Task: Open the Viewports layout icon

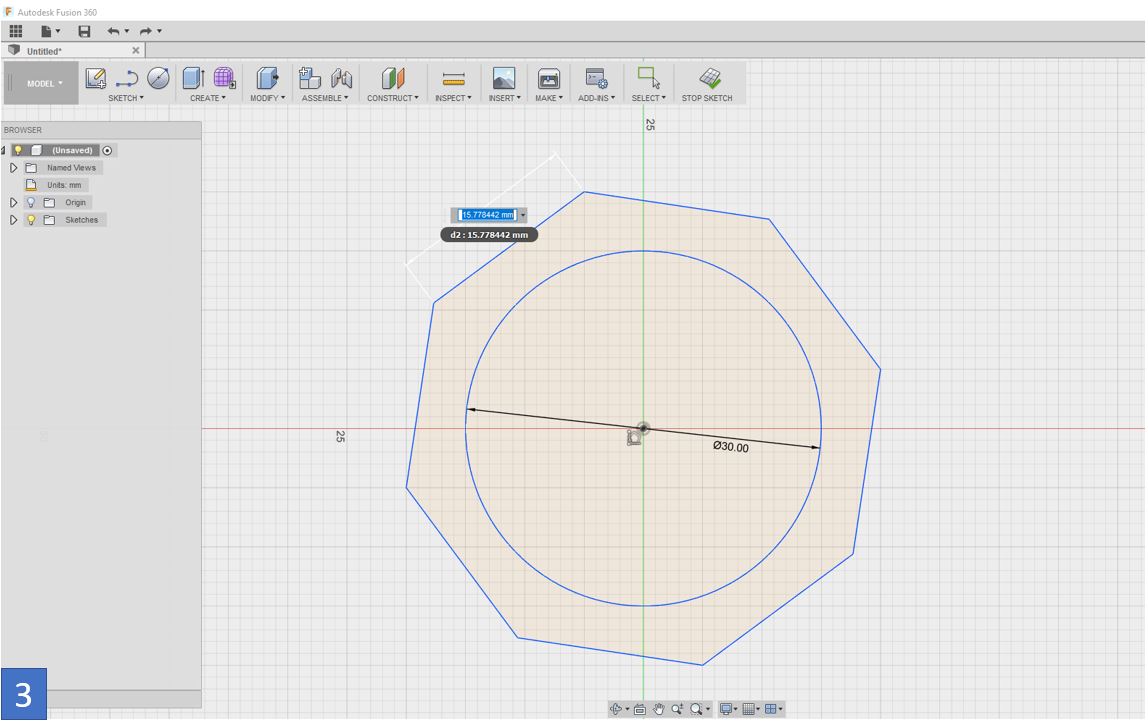Action: pos(770,708)
